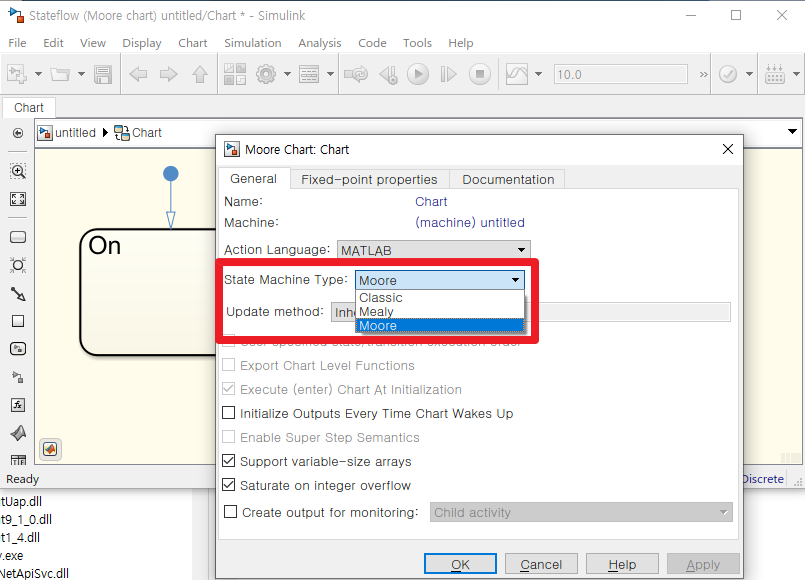Screen dimensions: 805x580
Task: Toggle Export Chart Level Functions checkbox
Action: click(x=228, y=365)
